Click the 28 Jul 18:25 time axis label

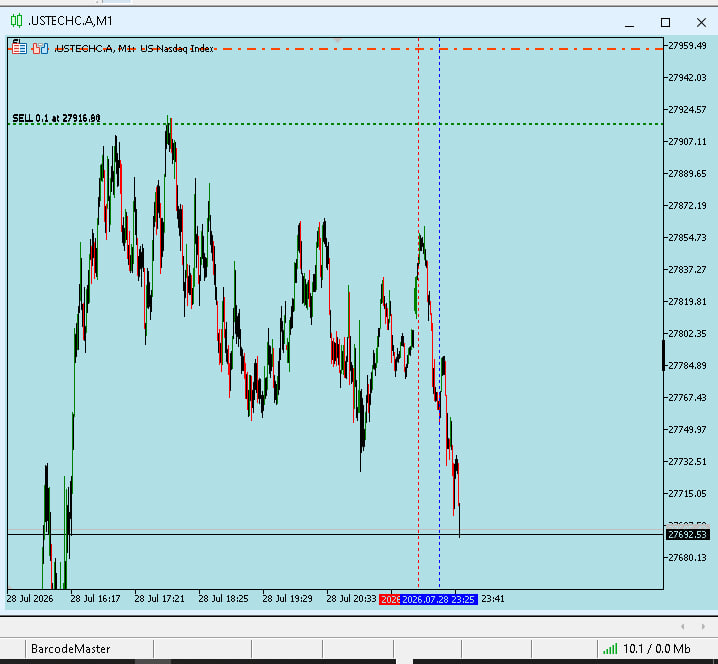coord(223,599)
